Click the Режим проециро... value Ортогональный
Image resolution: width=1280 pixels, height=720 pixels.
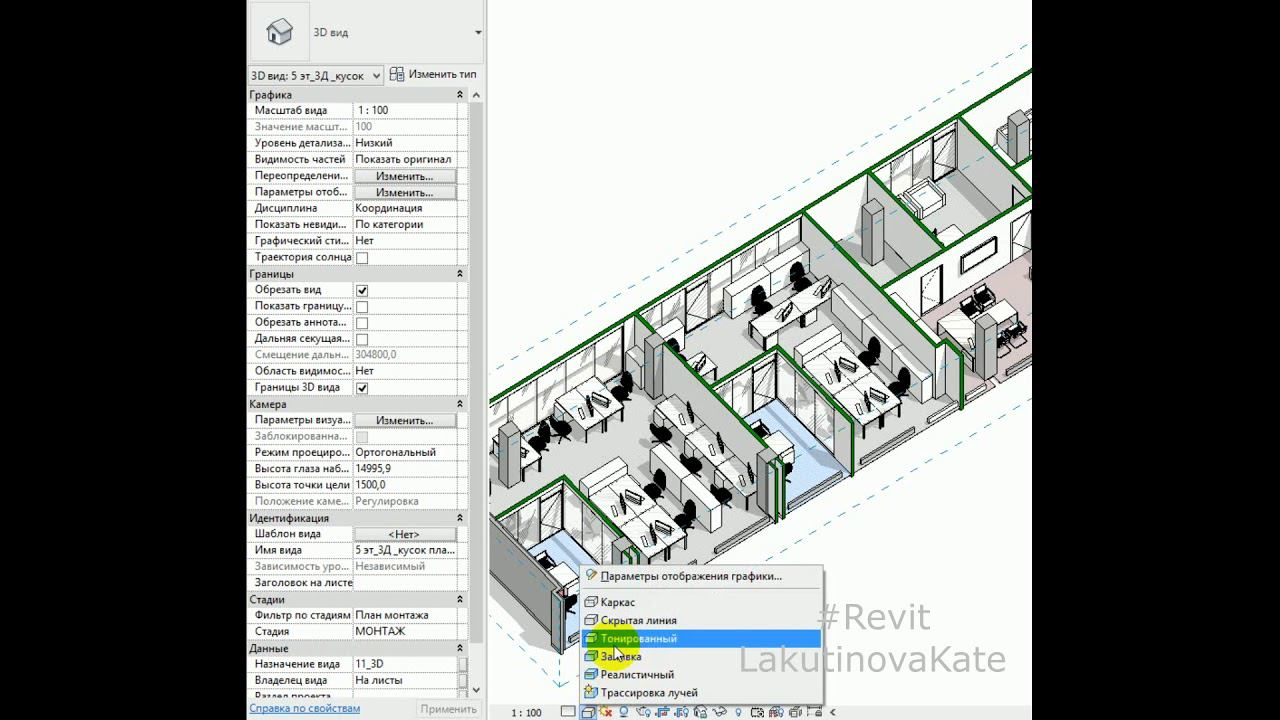click(x=404, y=453)
